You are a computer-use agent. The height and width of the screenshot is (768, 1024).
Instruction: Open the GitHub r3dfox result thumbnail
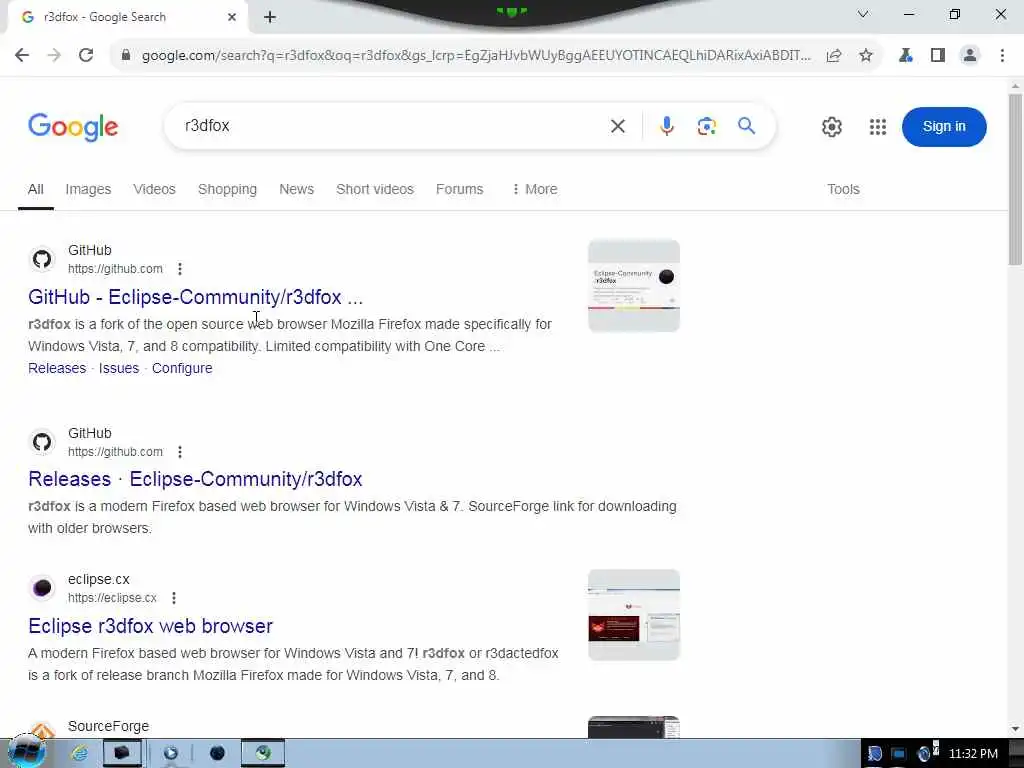tap(633, 286)
